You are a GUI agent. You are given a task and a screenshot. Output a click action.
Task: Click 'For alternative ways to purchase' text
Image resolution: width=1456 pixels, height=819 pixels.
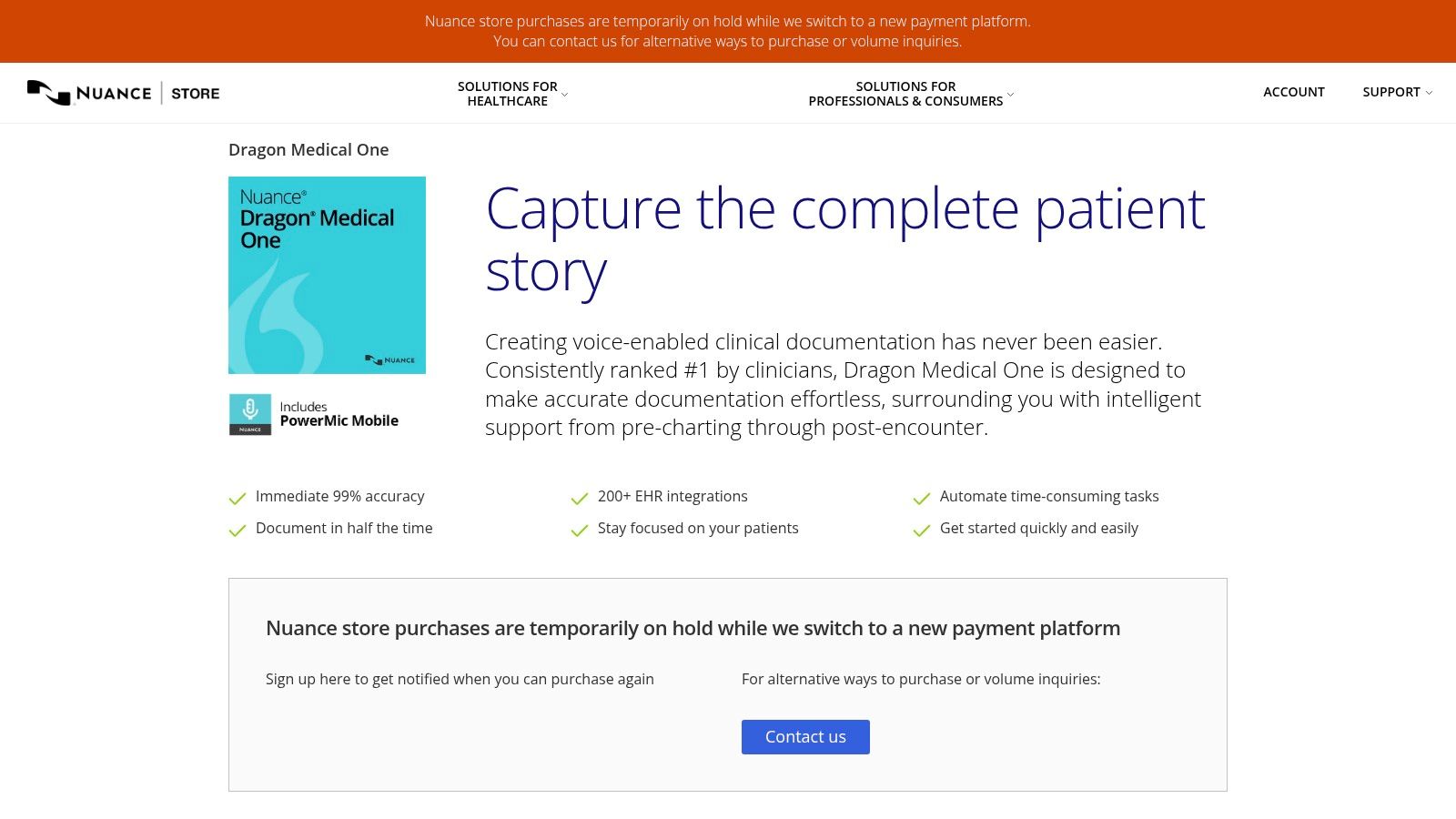[921, 679]
